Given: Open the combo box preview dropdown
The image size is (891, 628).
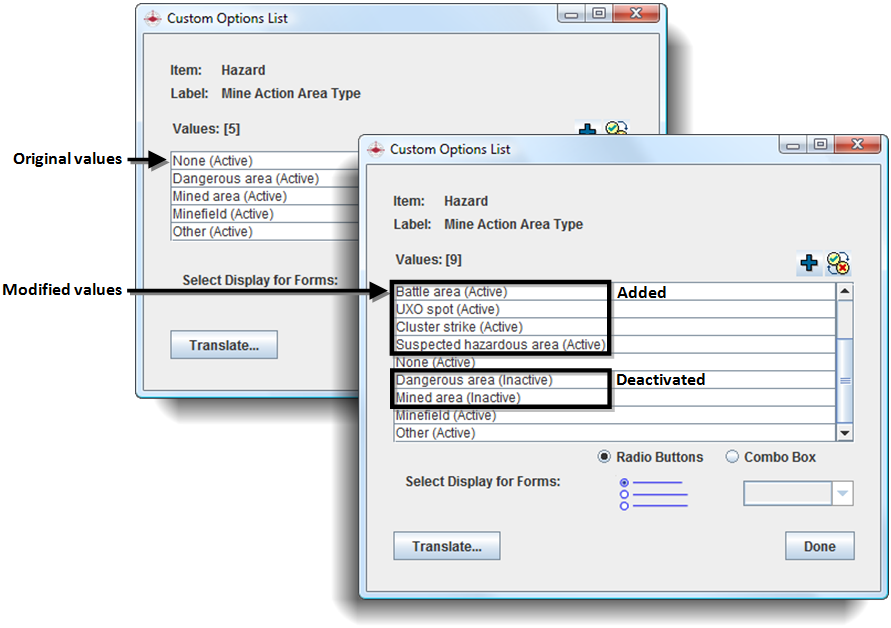Looking at the screenshot, I should tap(842, 493).
